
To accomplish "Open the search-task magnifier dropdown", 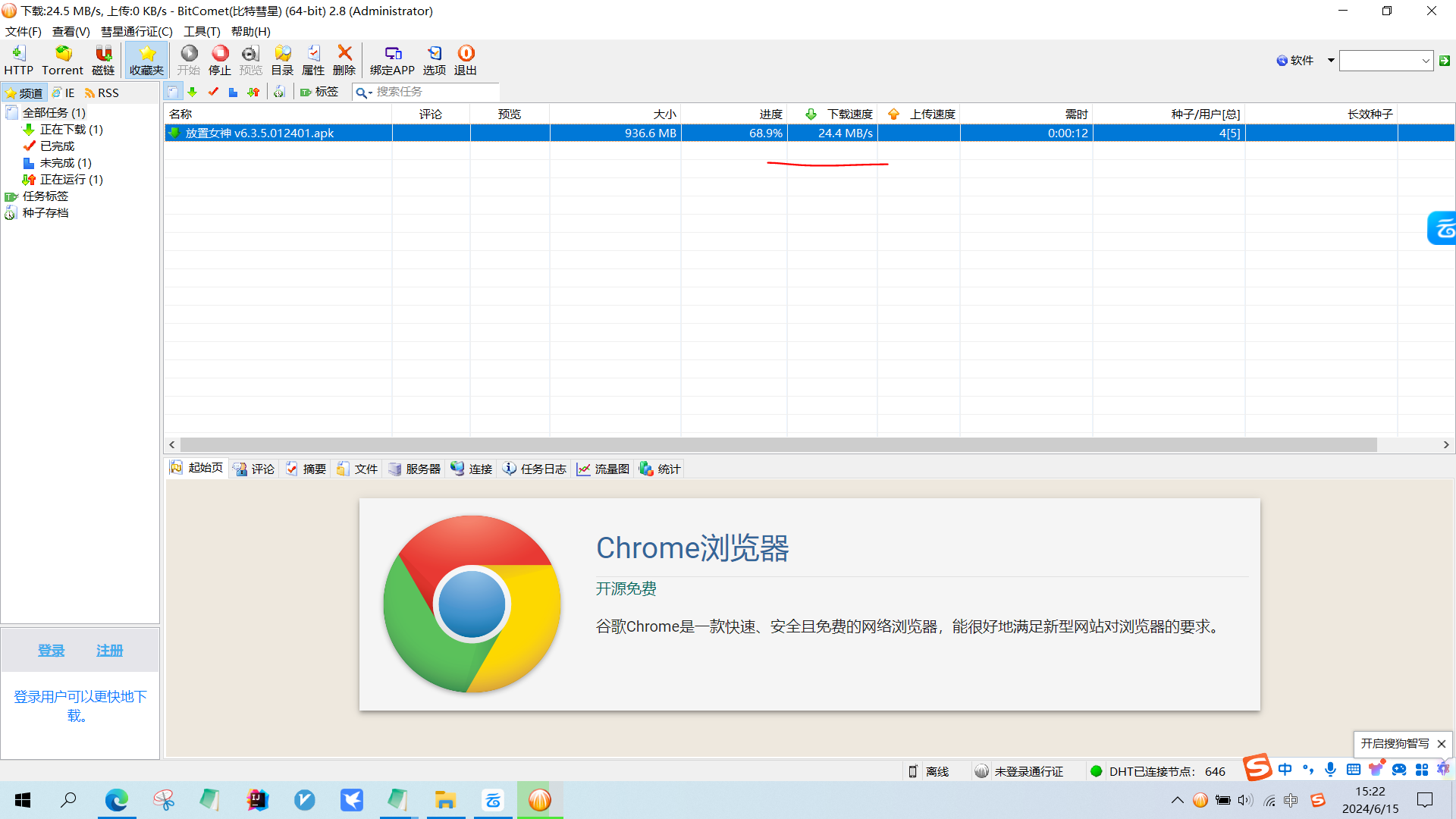I will click(364, 93).
